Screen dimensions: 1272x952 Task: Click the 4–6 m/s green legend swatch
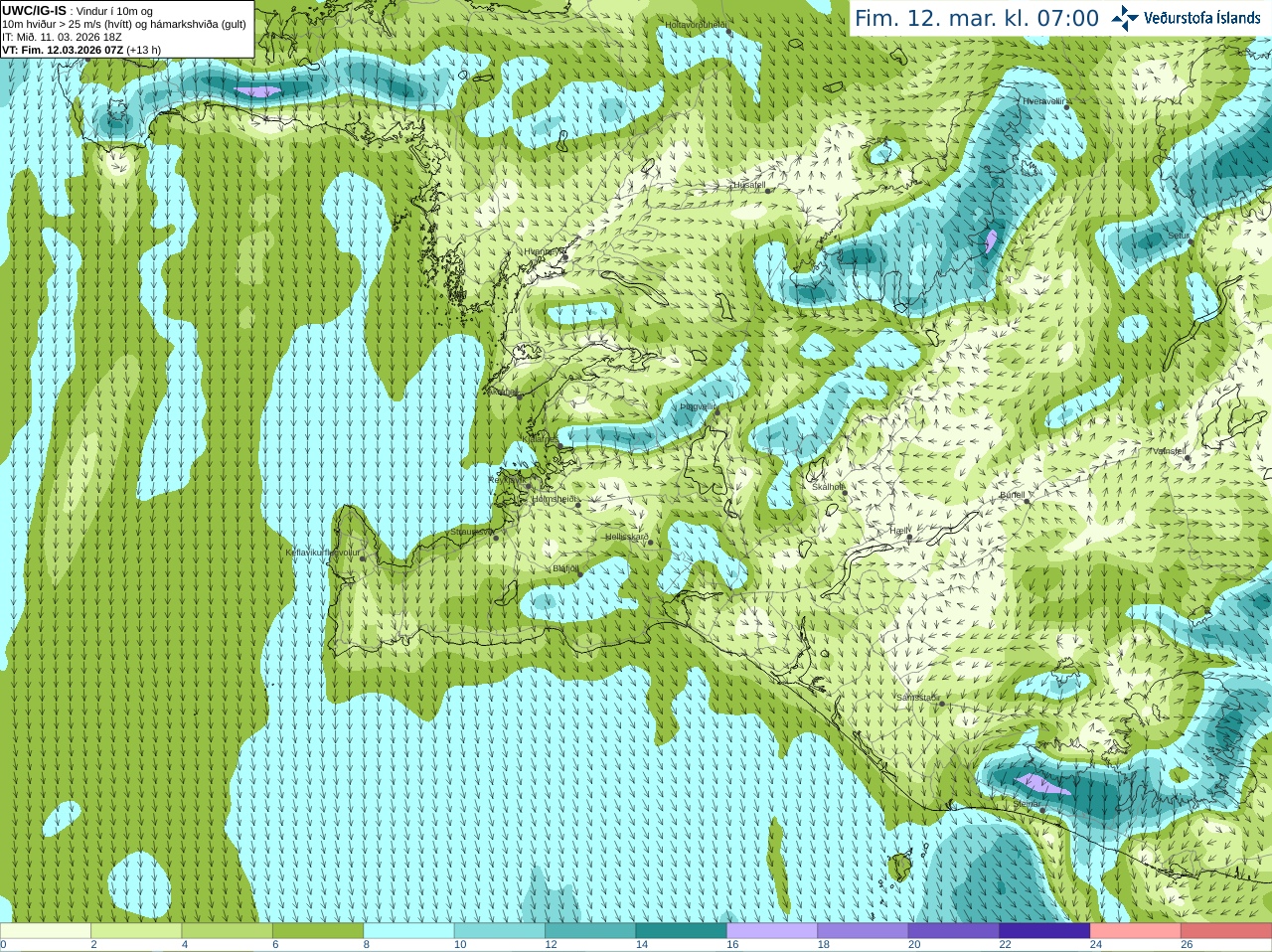[x=227, y=931]
